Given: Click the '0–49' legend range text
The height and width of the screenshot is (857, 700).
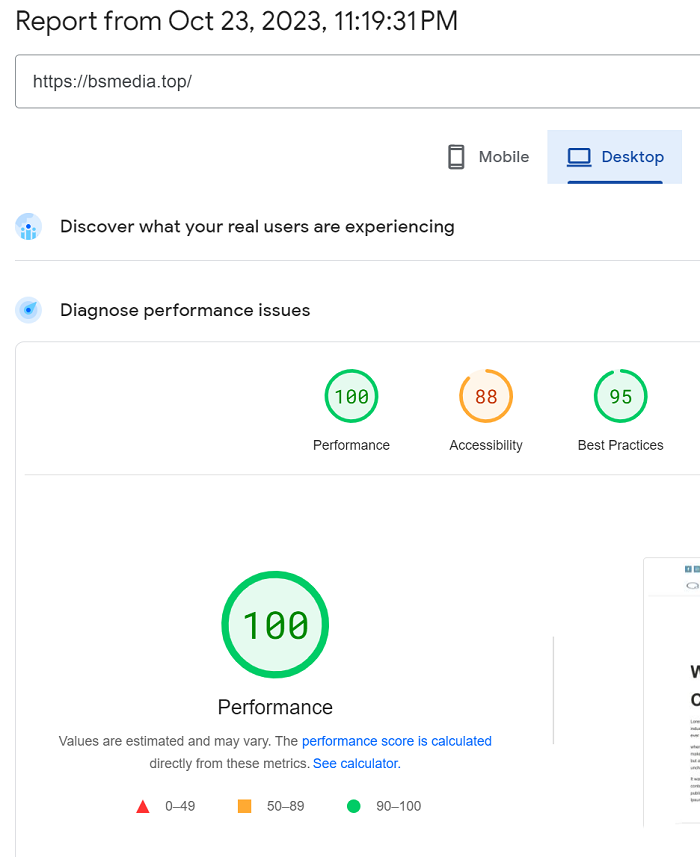Looking at the screenshot, I should click(x=180, y=806).
